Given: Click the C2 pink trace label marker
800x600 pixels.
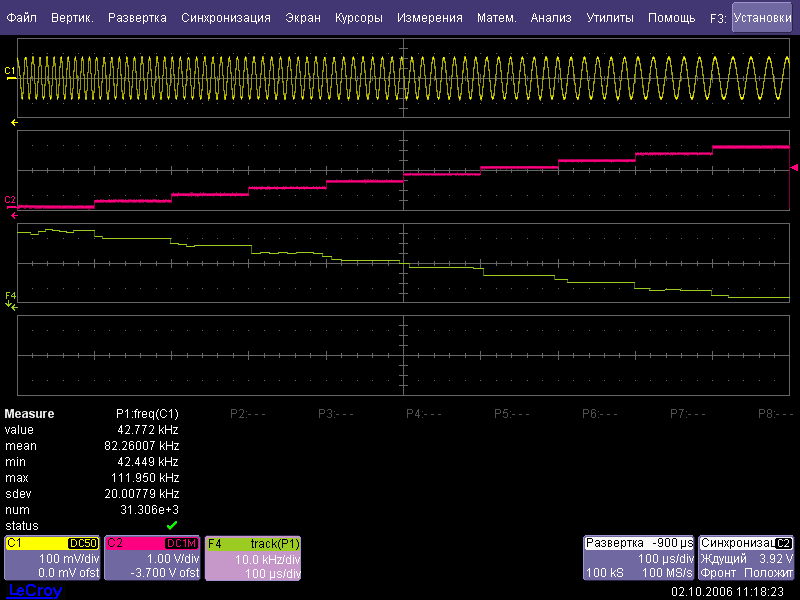Looking at the screenshot, I should [x=10, y=200].
